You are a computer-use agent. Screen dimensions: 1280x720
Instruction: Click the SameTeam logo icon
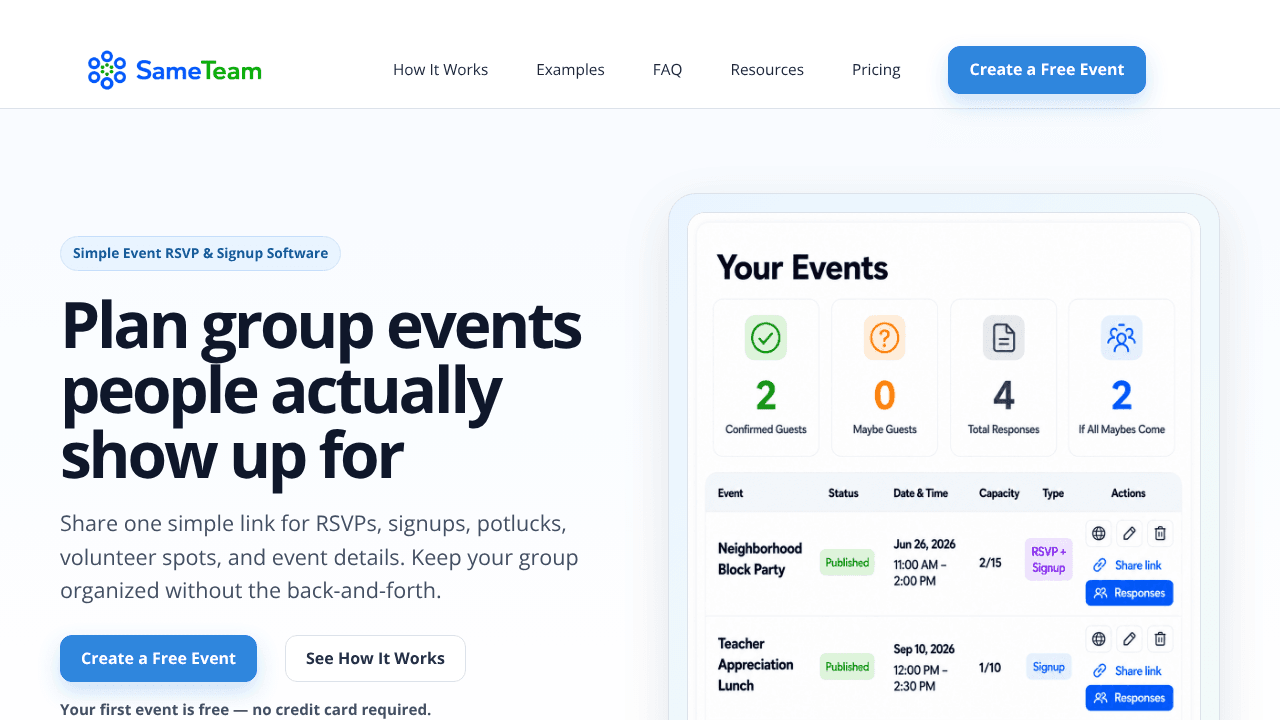pyautogui.click(x=107, y=70)
